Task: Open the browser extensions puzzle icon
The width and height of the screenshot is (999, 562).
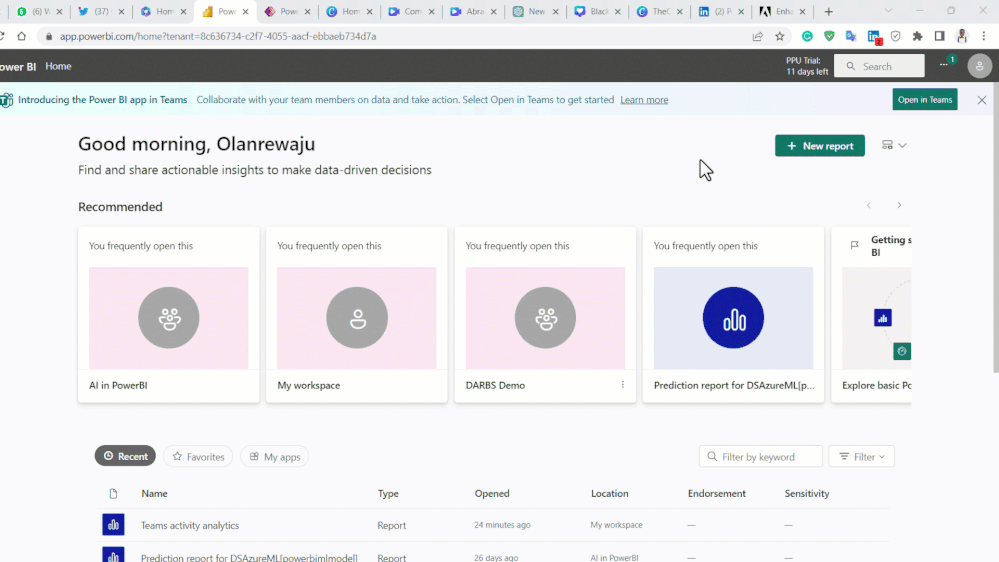Action: (x=917, y=36)
